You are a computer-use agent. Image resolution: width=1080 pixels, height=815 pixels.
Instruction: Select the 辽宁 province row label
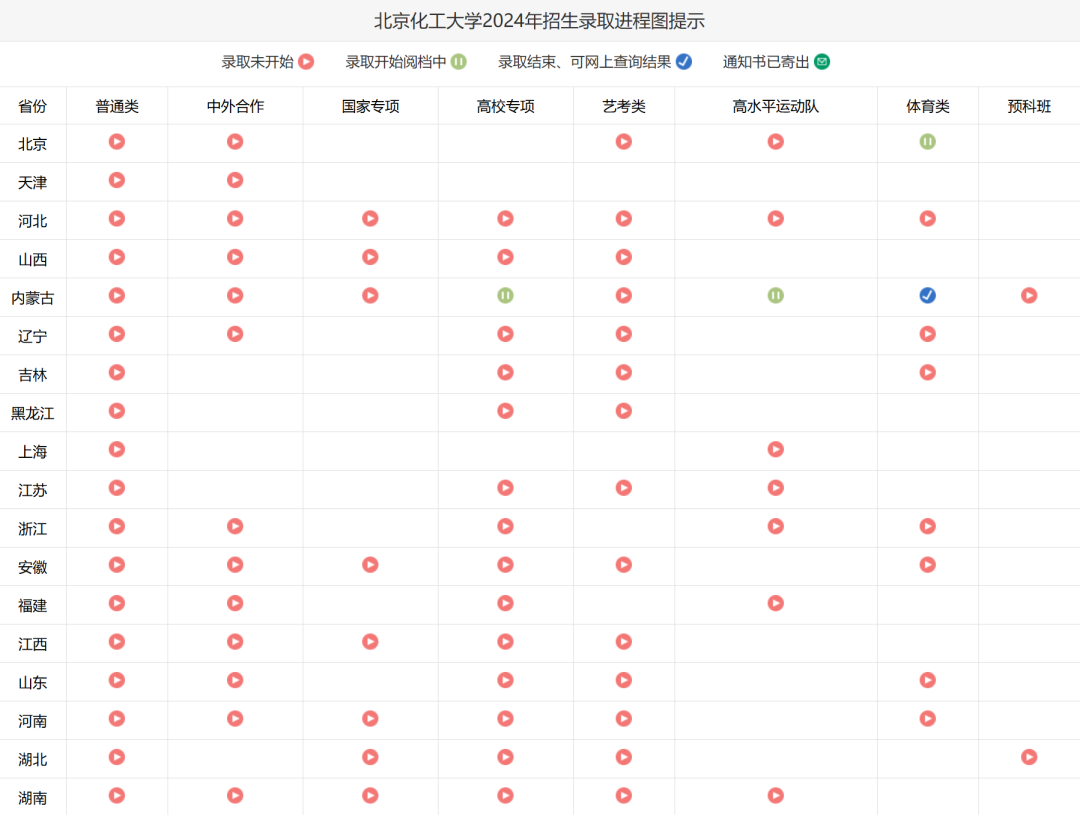(x=32, y=336)
